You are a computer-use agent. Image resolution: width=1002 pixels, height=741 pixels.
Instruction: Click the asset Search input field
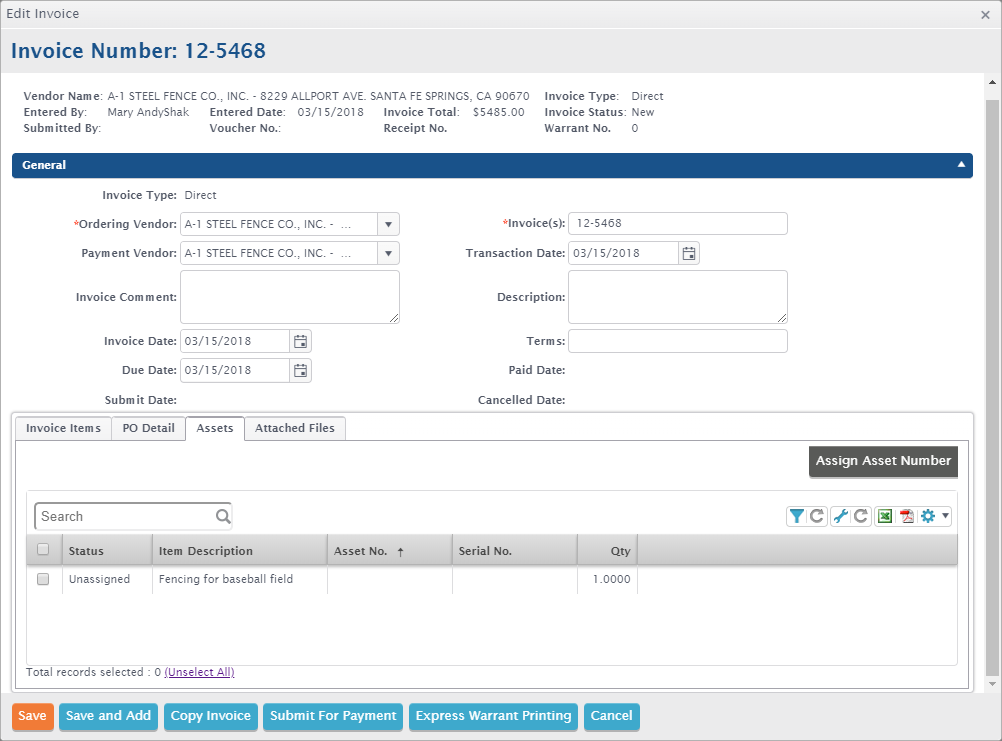click(x=125, y=516)
